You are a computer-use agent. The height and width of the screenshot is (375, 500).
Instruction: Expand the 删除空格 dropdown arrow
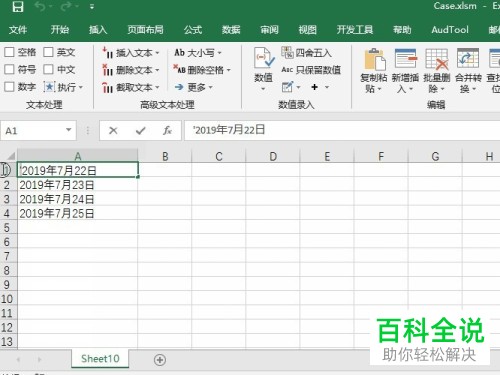229,70
